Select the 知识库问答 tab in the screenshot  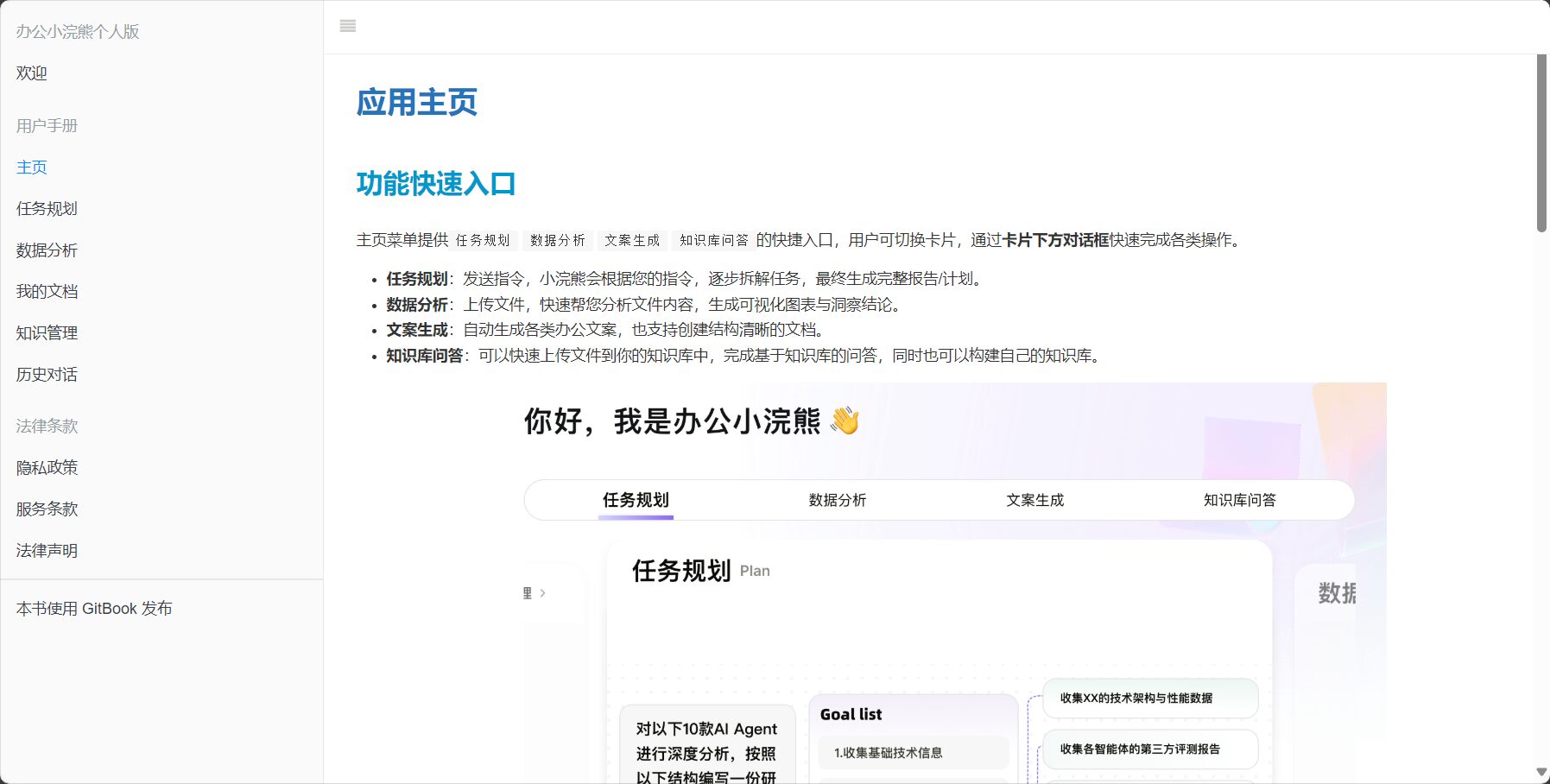tap(1240, 500)
